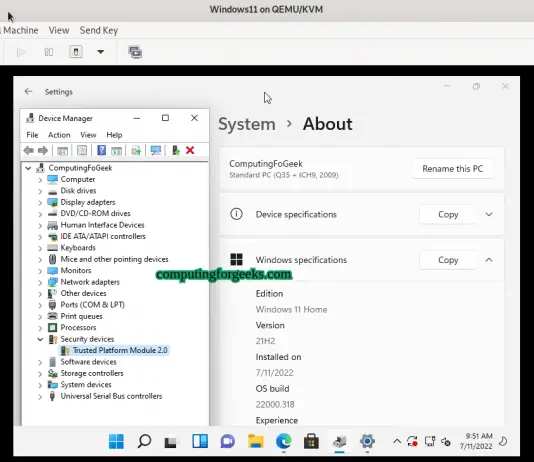
Task: Open the Help menu in Device Manager
Action: click(x=114, y=135)
